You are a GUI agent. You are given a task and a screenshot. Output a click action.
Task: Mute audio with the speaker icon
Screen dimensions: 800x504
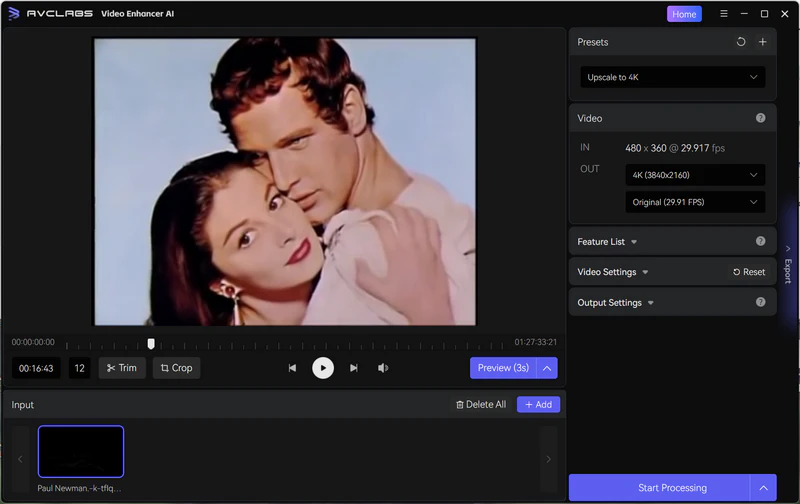[383, 368]
